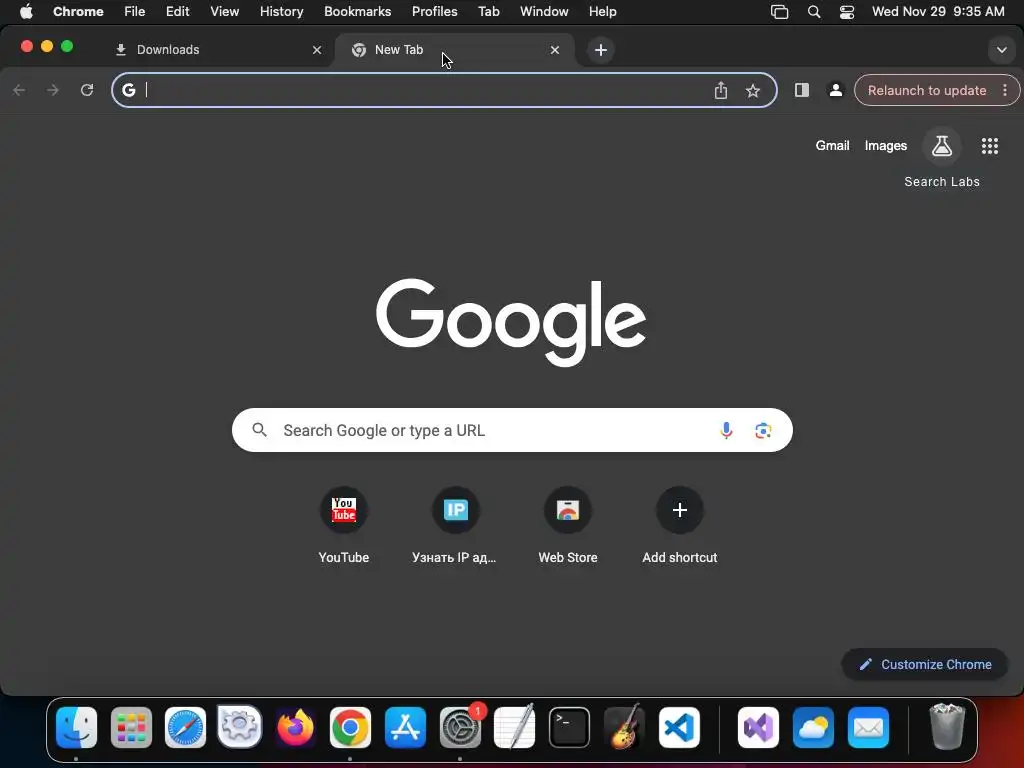Open Mail from the Dock
Screen dimensions: 1024x768
tap(868, 727)
